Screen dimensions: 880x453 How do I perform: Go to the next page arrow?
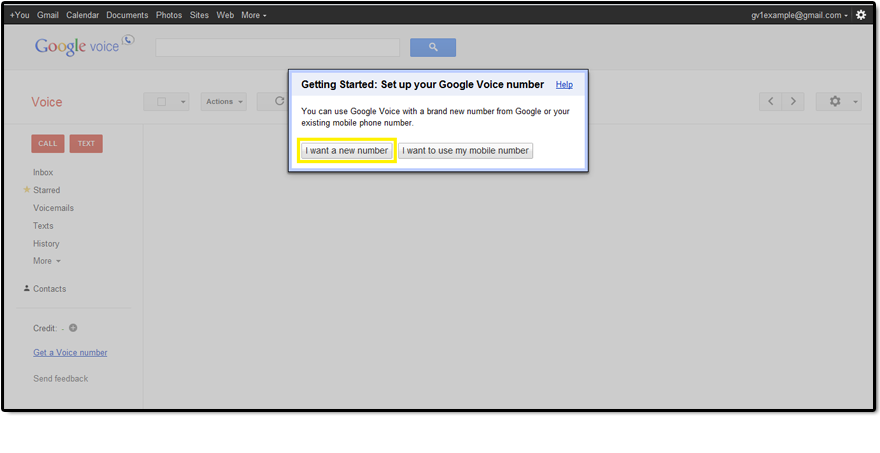click(x=793, y=101)
